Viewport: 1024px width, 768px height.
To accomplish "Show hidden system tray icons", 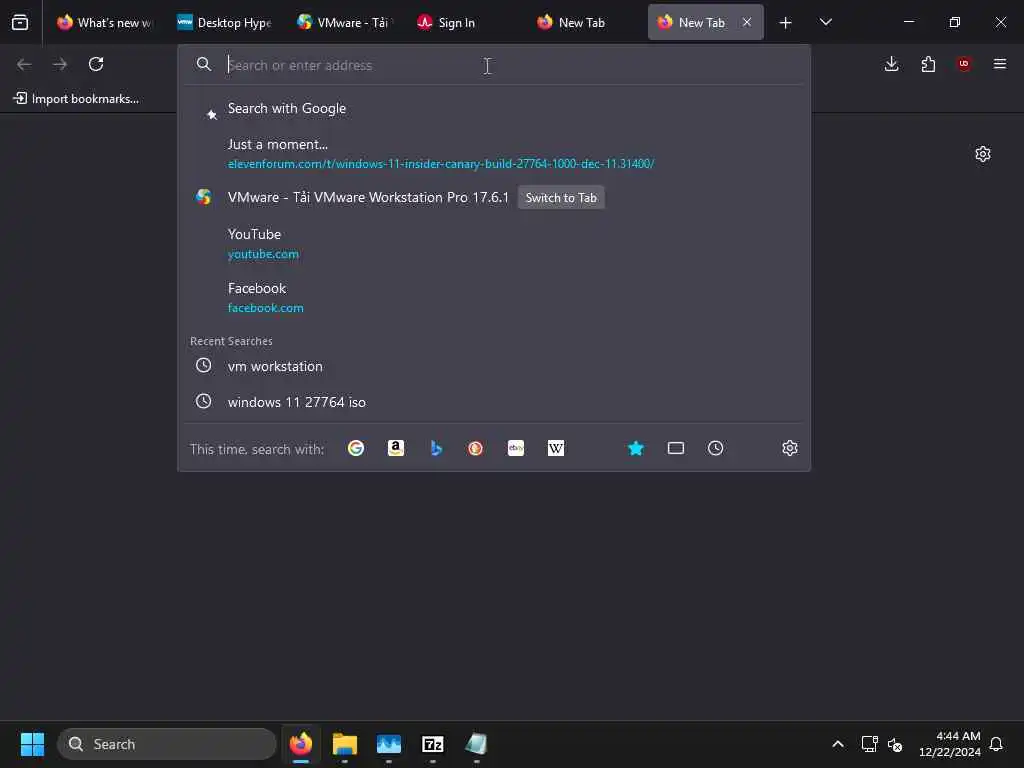I will 838,744.
